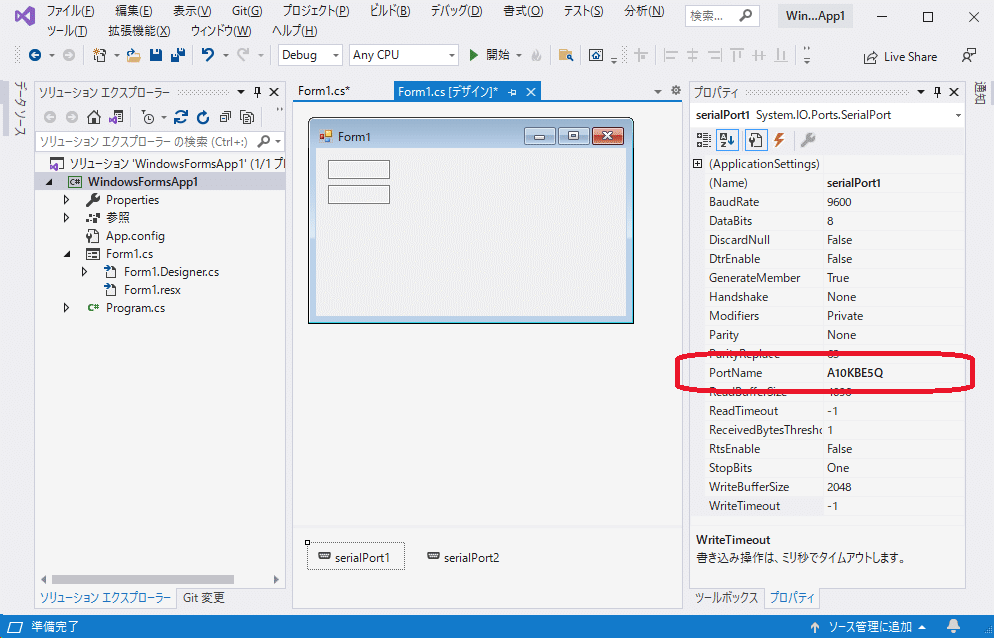Expand the Program.cs node
Viewport: 994px width, 638px height.
coord(67,308)
